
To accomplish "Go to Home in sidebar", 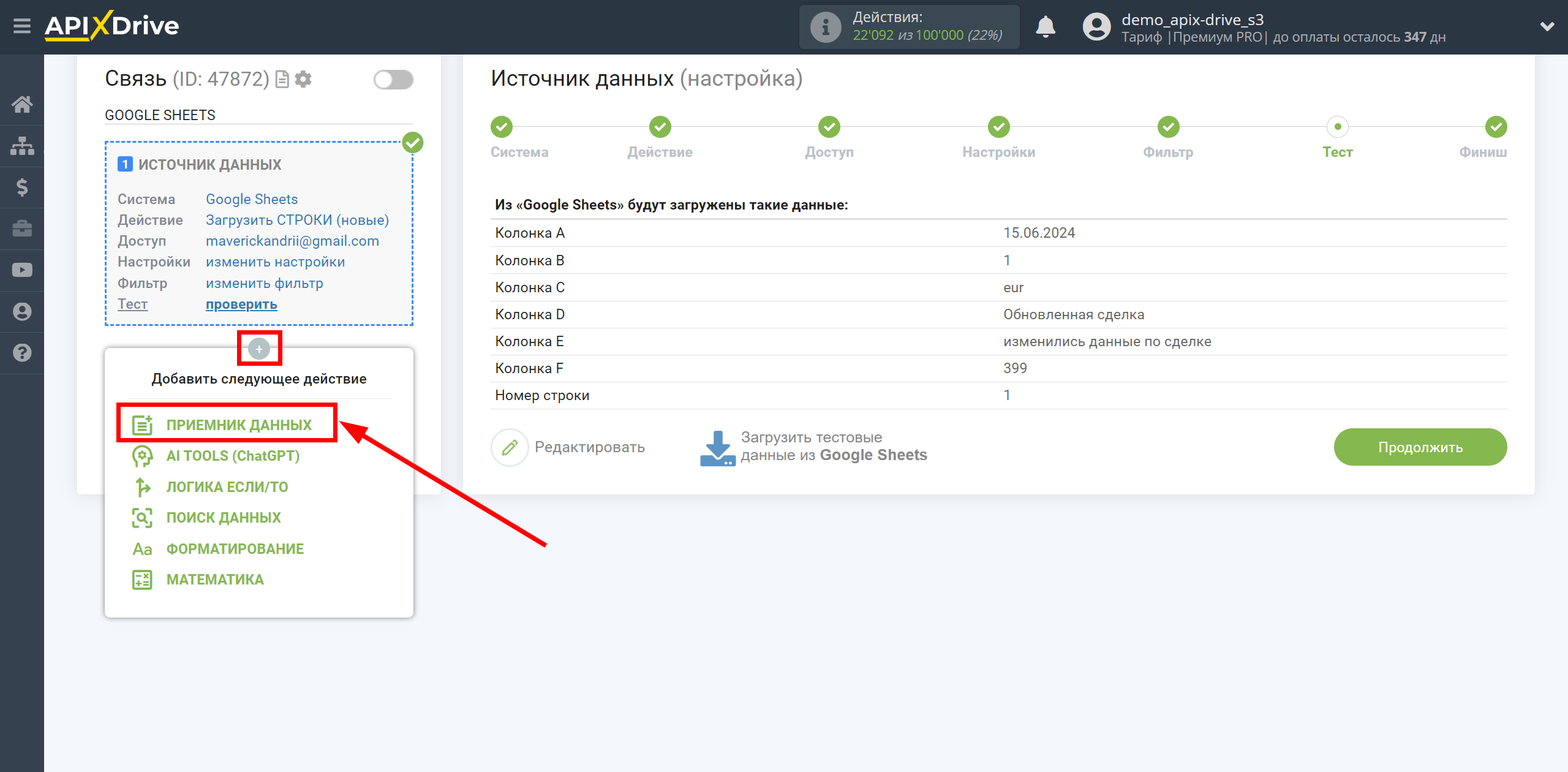I will (x=22, y=105).
